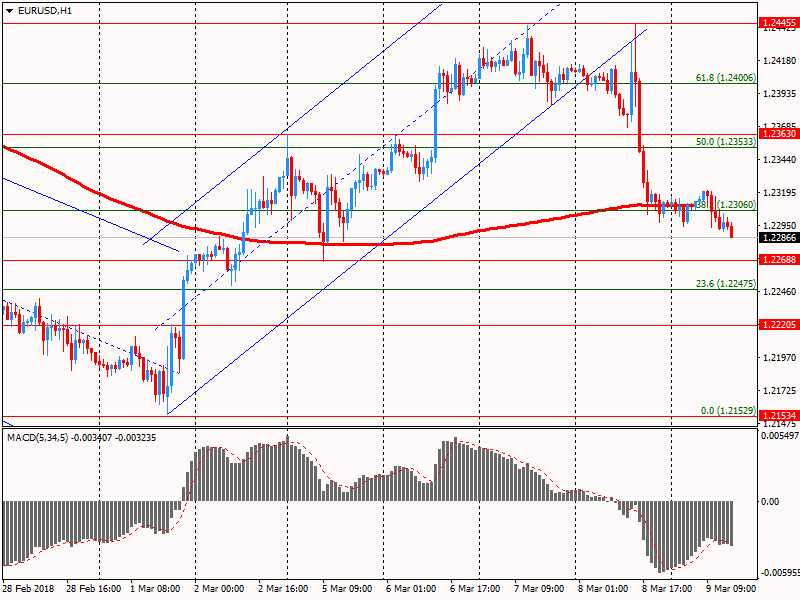Click the 1.24180 price scale value
Viewport: 800px width, 600px height.
[x=779, y=61]
